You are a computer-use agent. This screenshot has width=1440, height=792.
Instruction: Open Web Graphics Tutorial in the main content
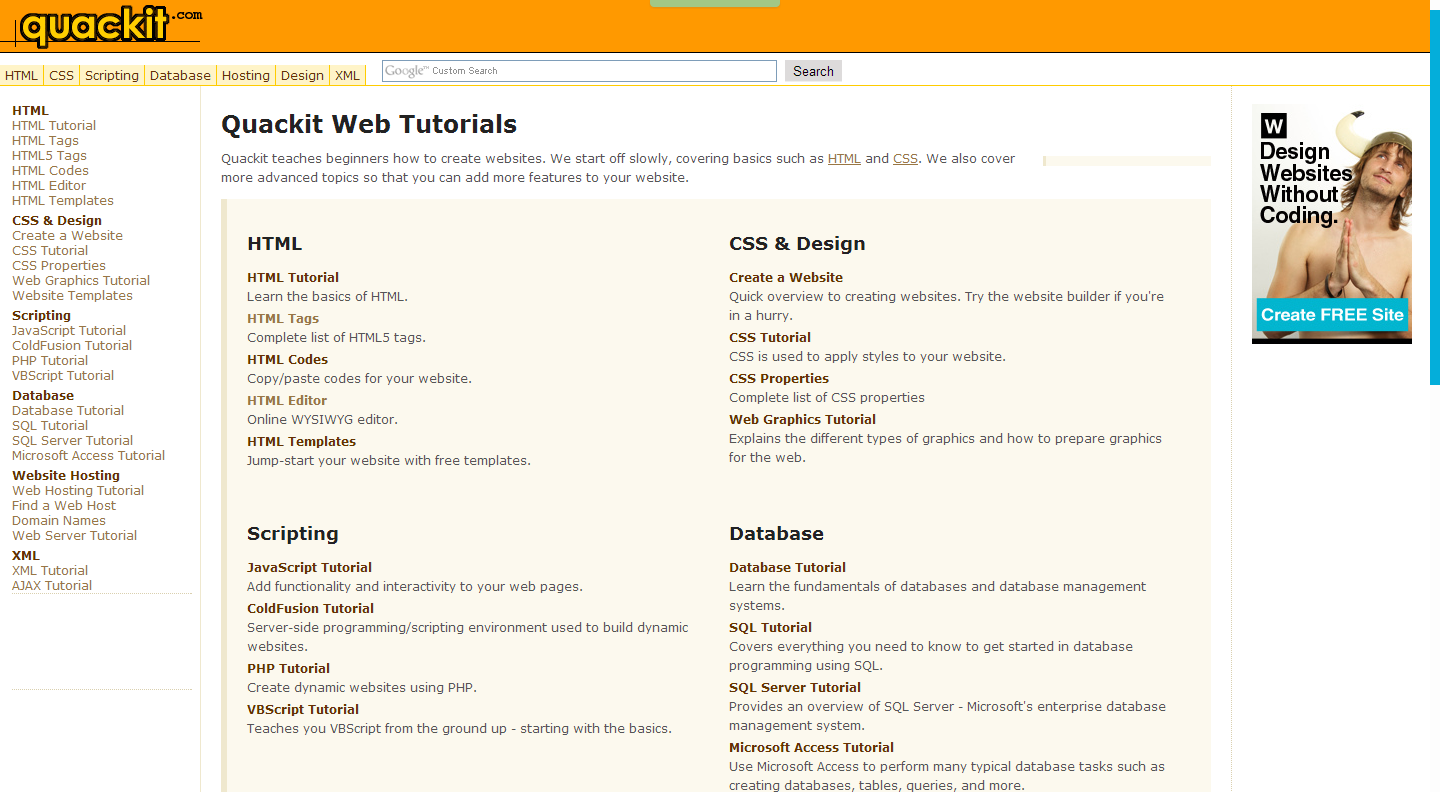coord(802,420)
